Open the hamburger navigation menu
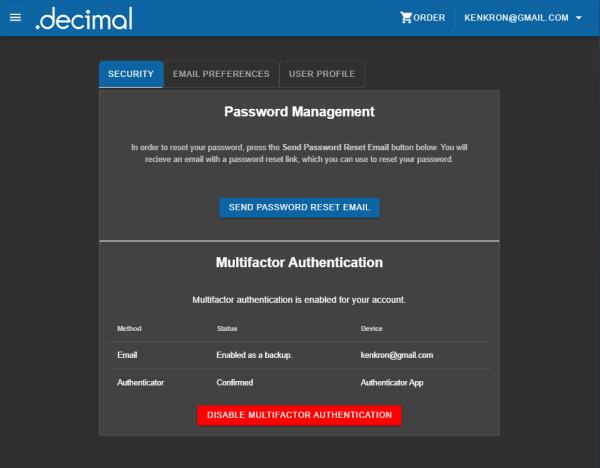This screenshot has width=600, height=468. click(15, 18)
